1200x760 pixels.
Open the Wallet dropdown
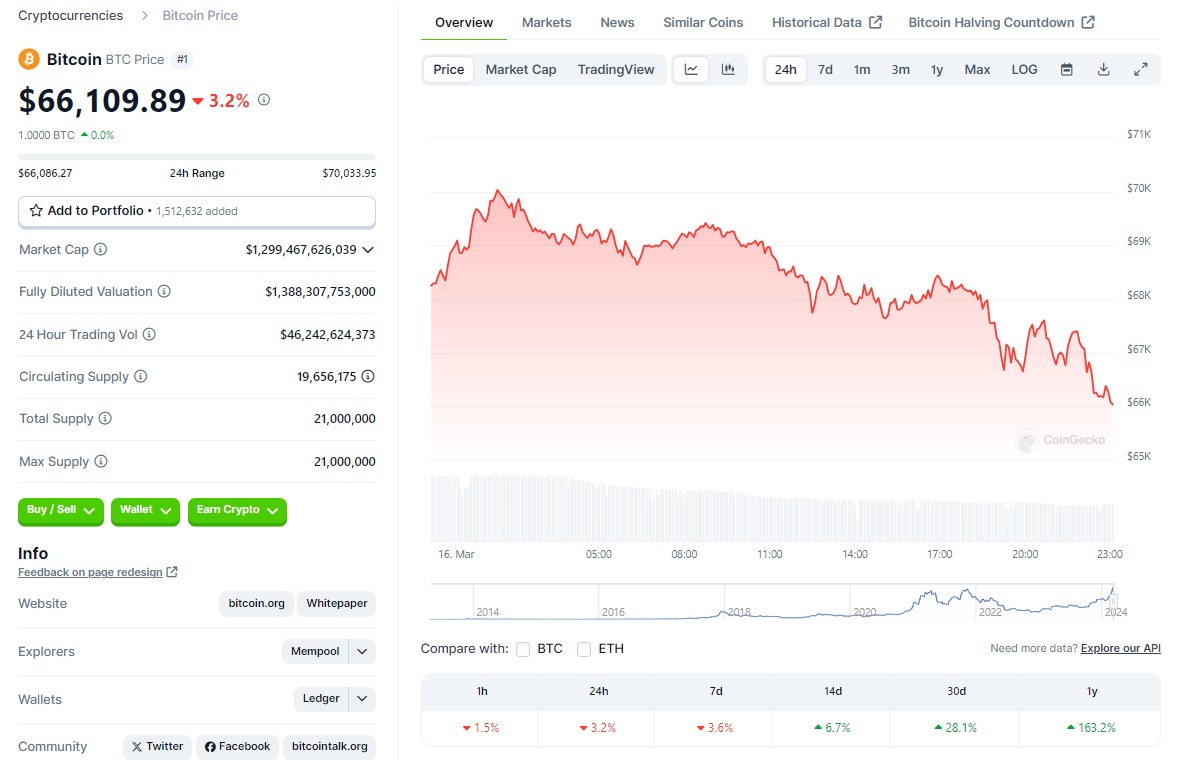[x=145, y=511]
